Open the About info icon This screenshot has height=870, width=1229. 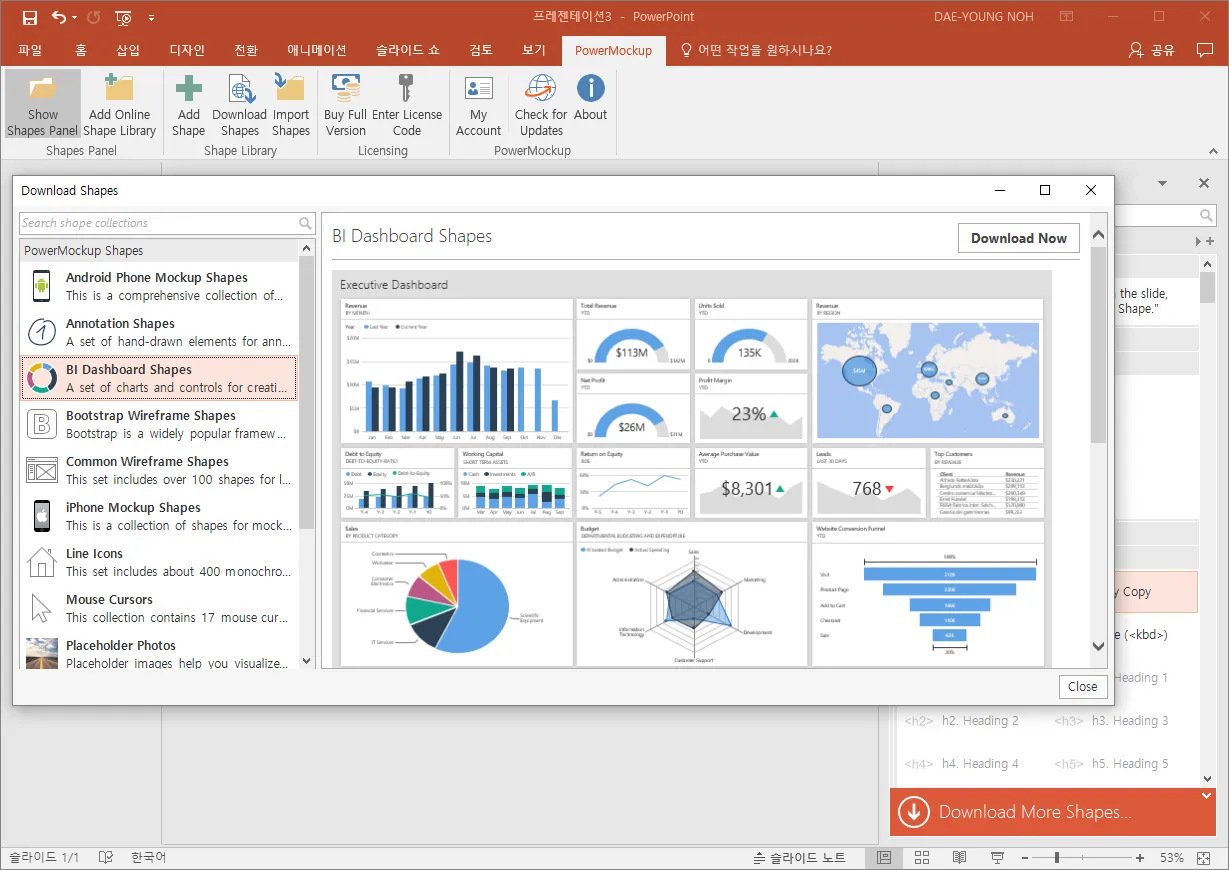tap(590, 89)
